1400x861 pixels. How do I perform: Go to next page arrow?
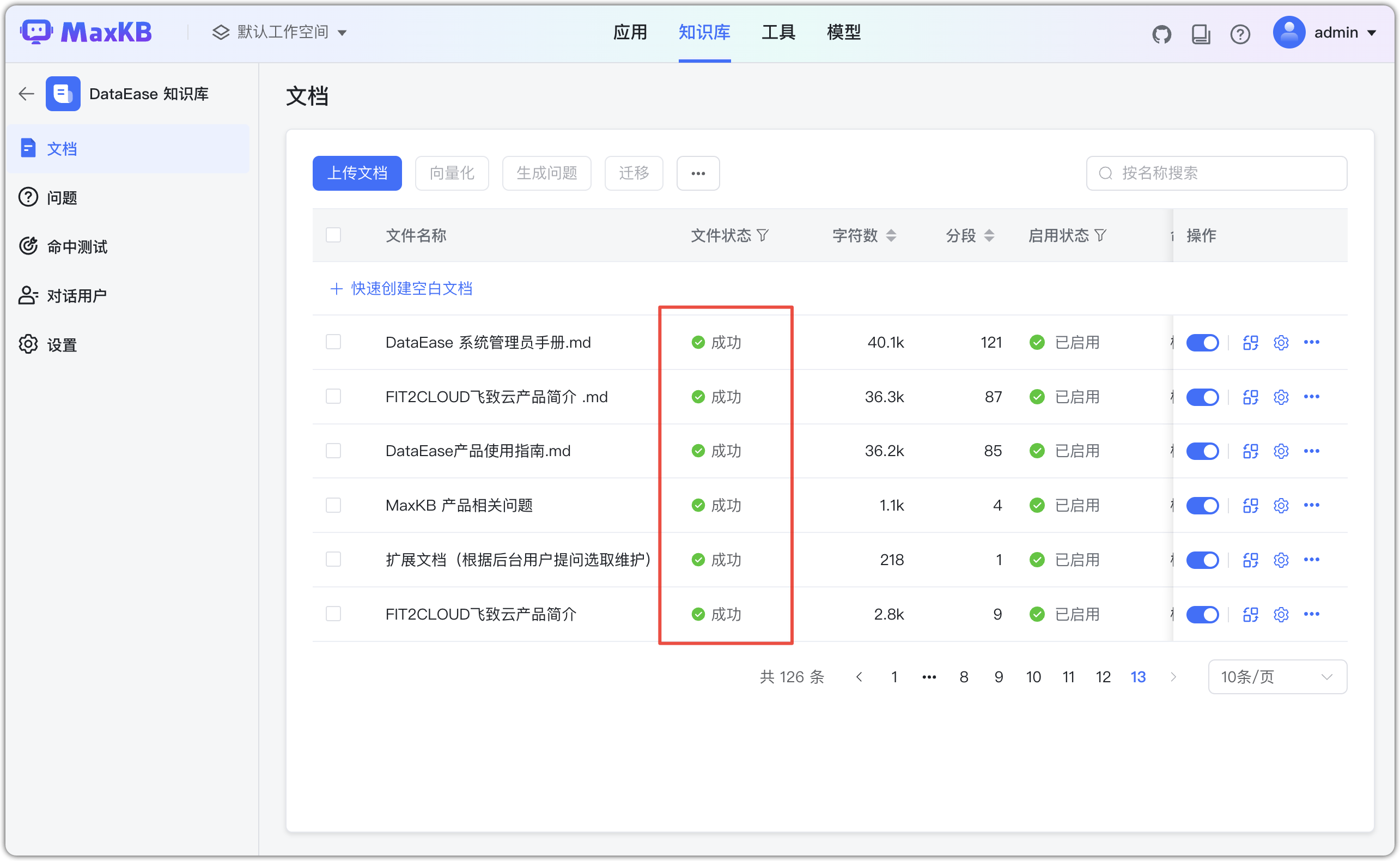click(x=1173, y=677)
